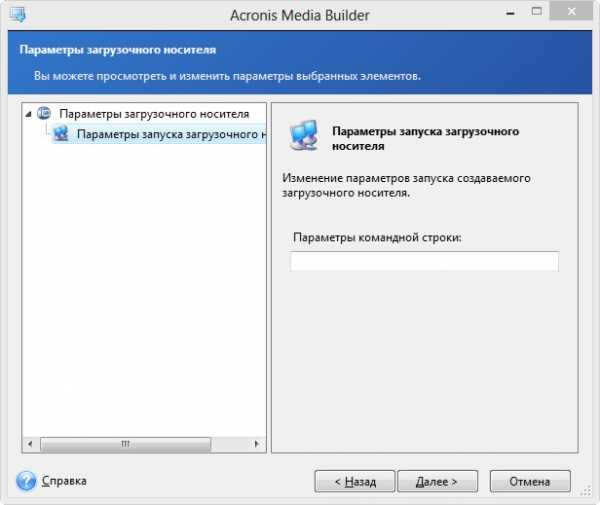Click the blue help question mark icon

pos(26,481)
